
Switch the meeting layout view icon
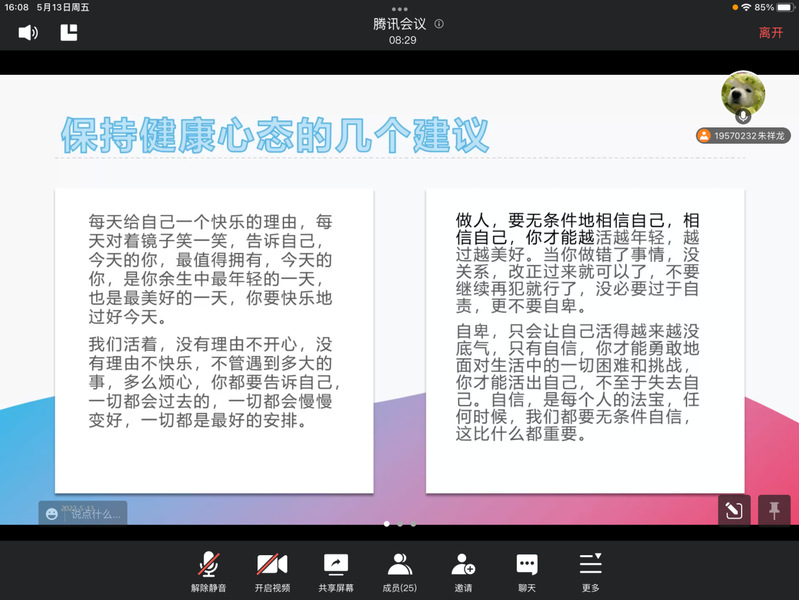pos(69,33)
